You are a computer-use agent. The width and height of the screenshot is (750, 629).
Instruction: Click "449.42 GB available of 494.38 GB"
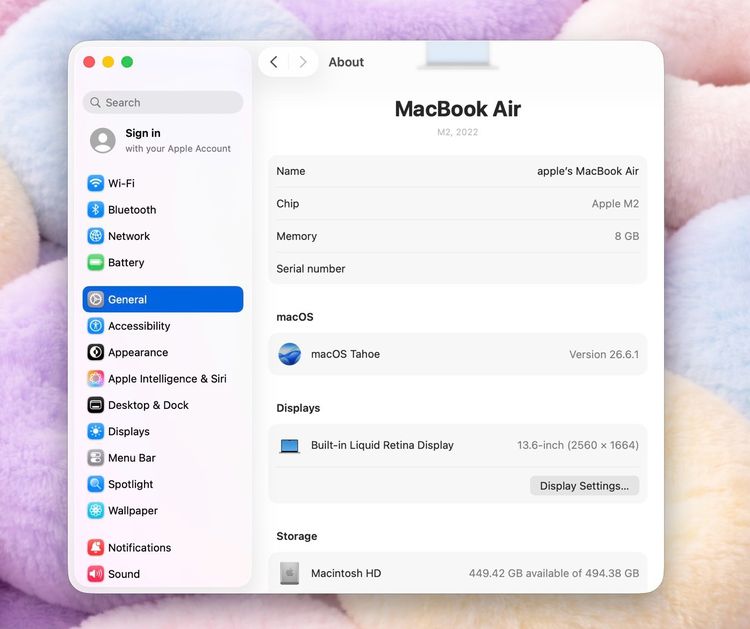tap(554, 573)
